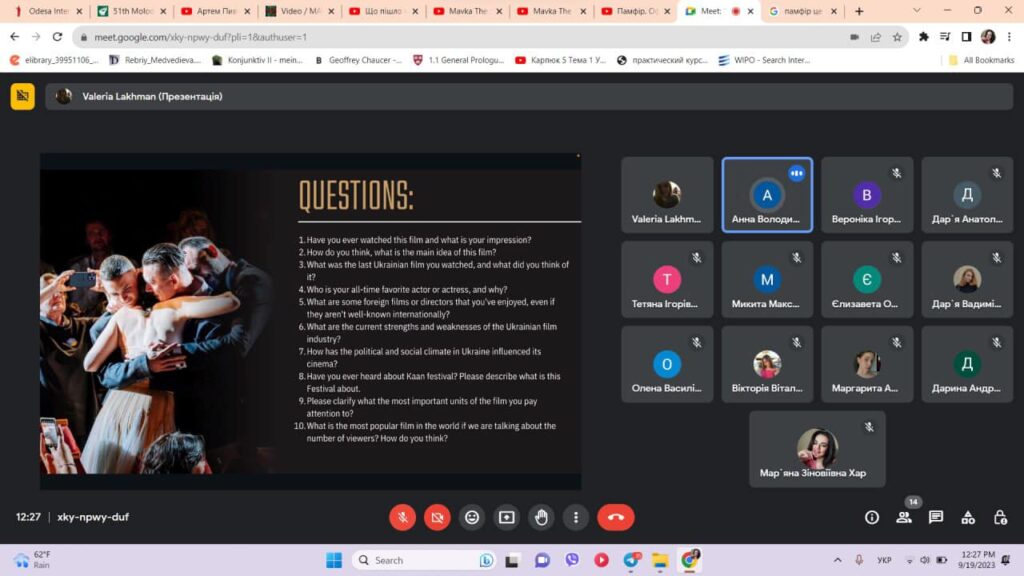Open the emoji reactions panel

[x=472, y=517]
